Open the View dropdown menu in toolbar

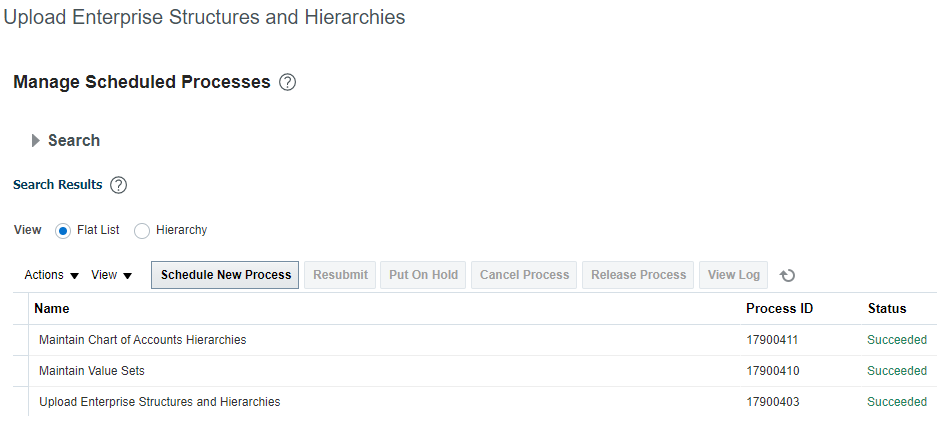pos(111,275)
